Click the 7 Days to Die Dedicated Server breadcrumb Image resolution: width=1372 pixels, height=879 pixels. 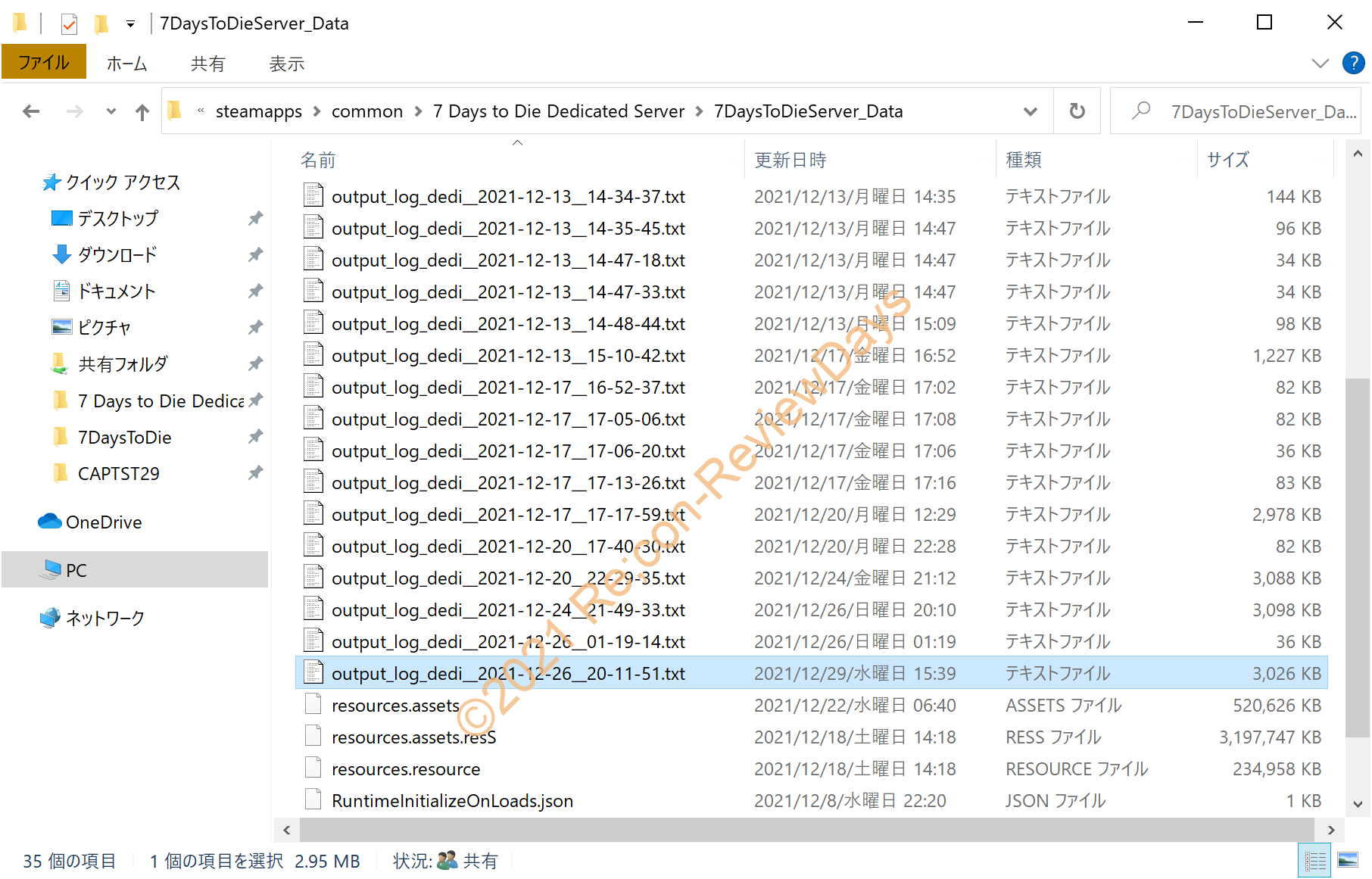click(559, 111)
